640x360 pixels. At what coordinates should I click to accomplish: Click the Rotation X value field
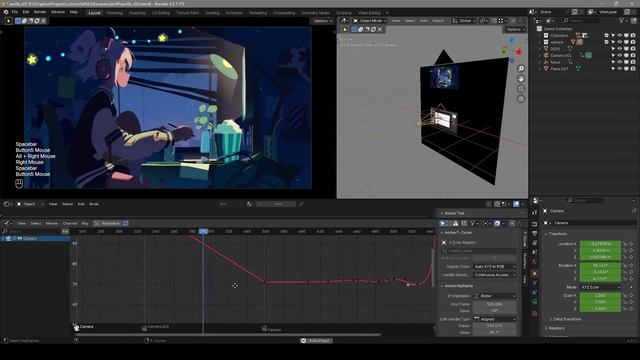point(600,265)
